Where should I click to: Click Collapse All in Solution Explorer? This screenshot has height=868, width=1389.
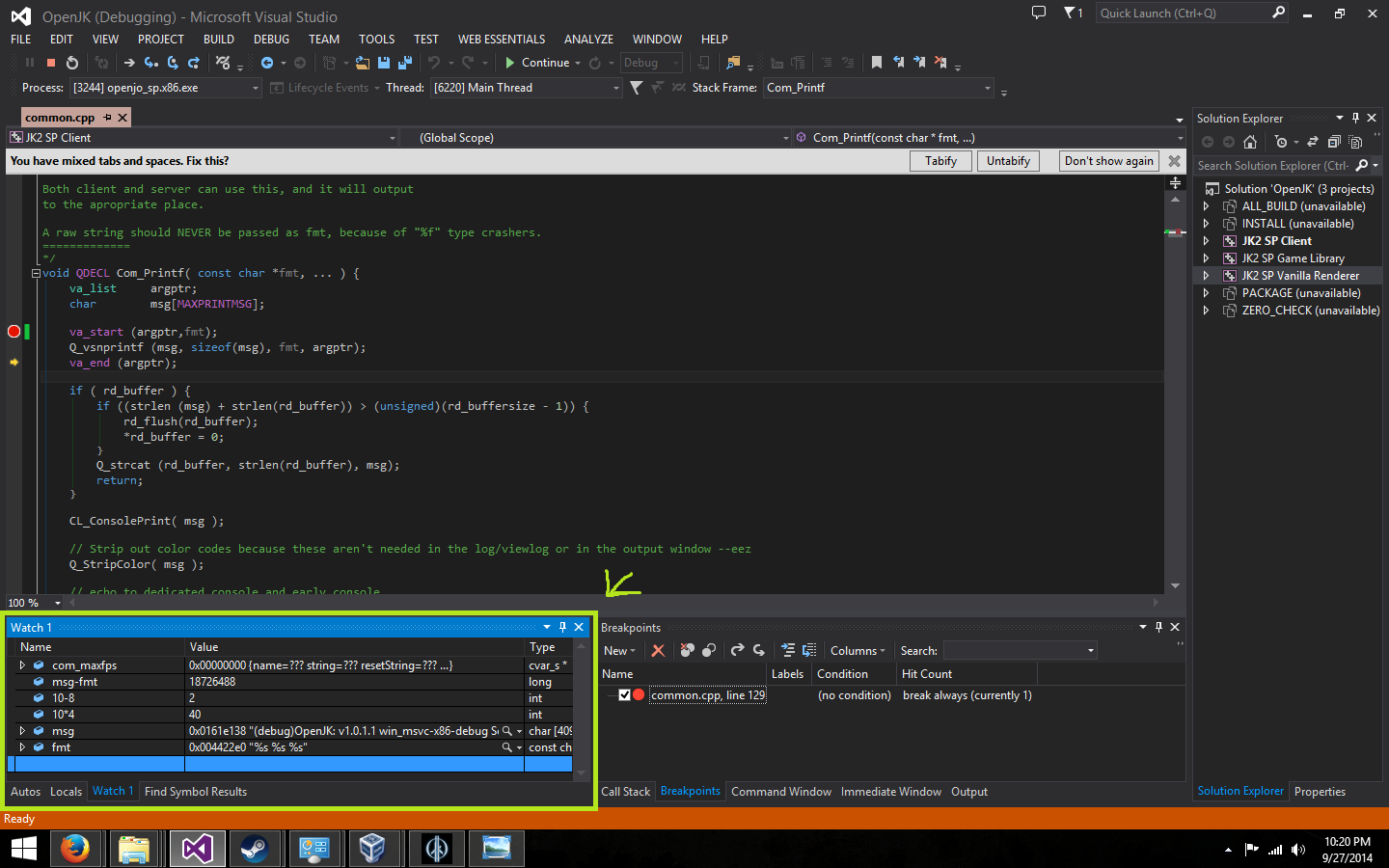[x=1334, y=142]
